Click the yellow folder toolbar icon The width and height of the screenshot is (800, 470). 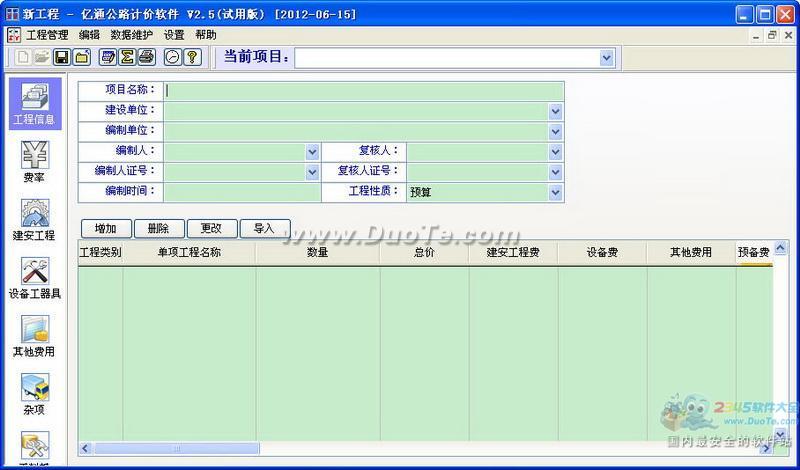pos(82,57)
